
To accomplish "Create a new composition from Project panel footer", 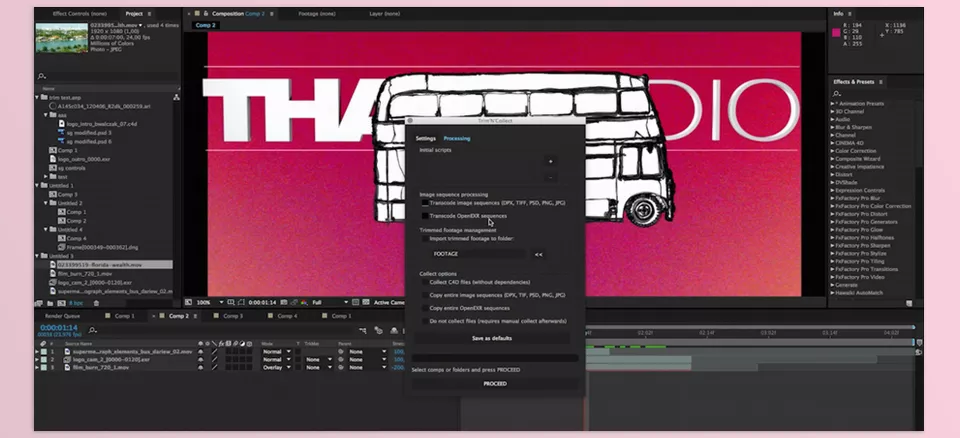I will [61, 303].
